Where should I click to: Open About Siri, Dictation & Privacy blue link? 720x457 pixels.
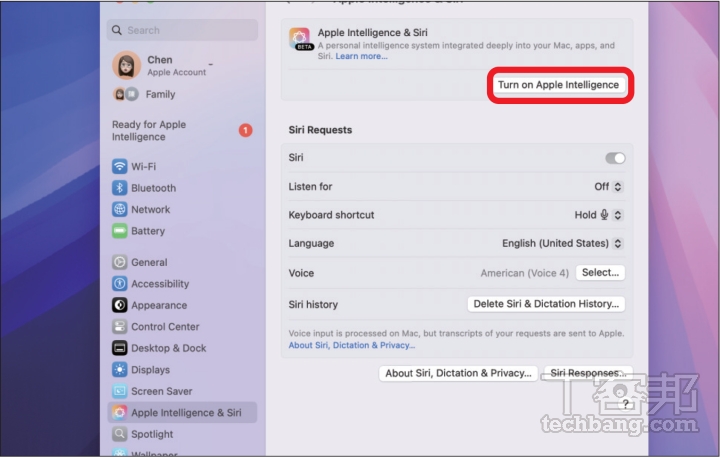pyautogui.click(x=352, y=345)
